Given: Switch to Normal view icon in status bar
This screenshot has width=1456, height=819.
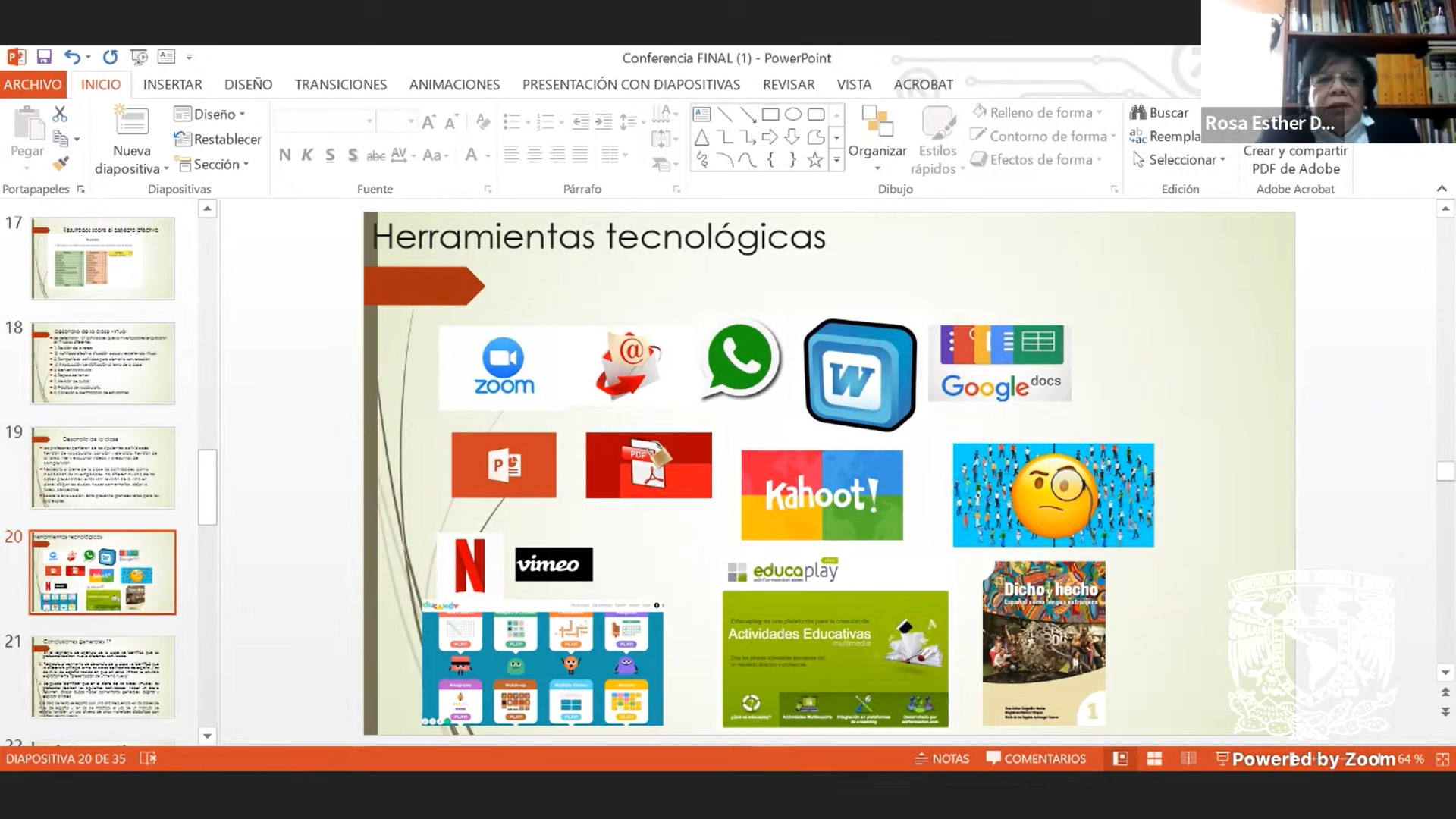Looking at the screenshot, I should tap(1120, 758).
